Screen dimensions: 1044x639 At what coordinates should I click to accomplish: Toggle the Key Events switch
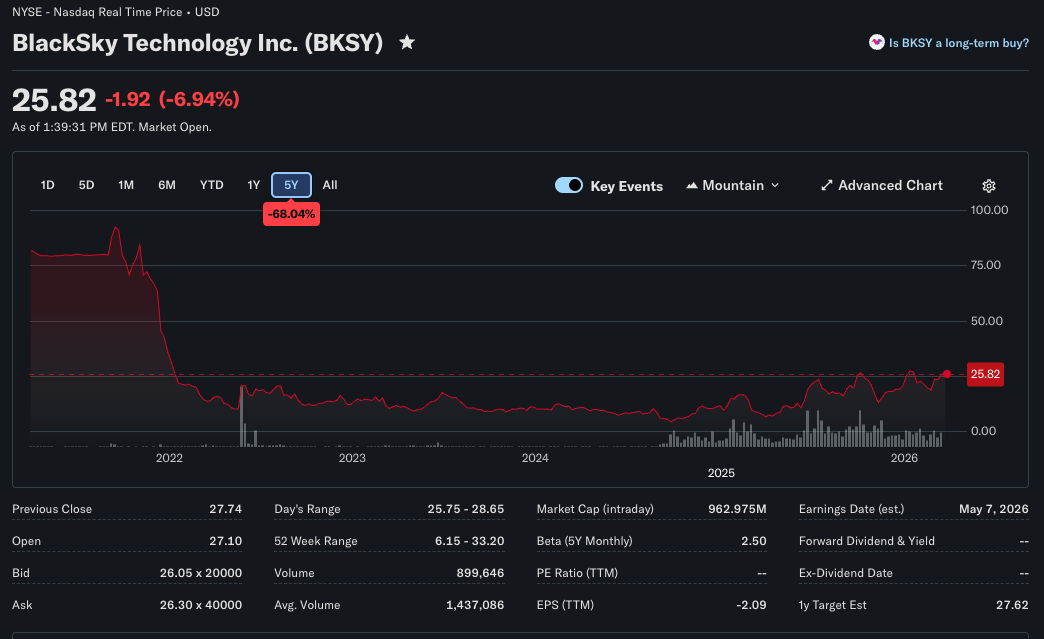[x=569, y=185]
